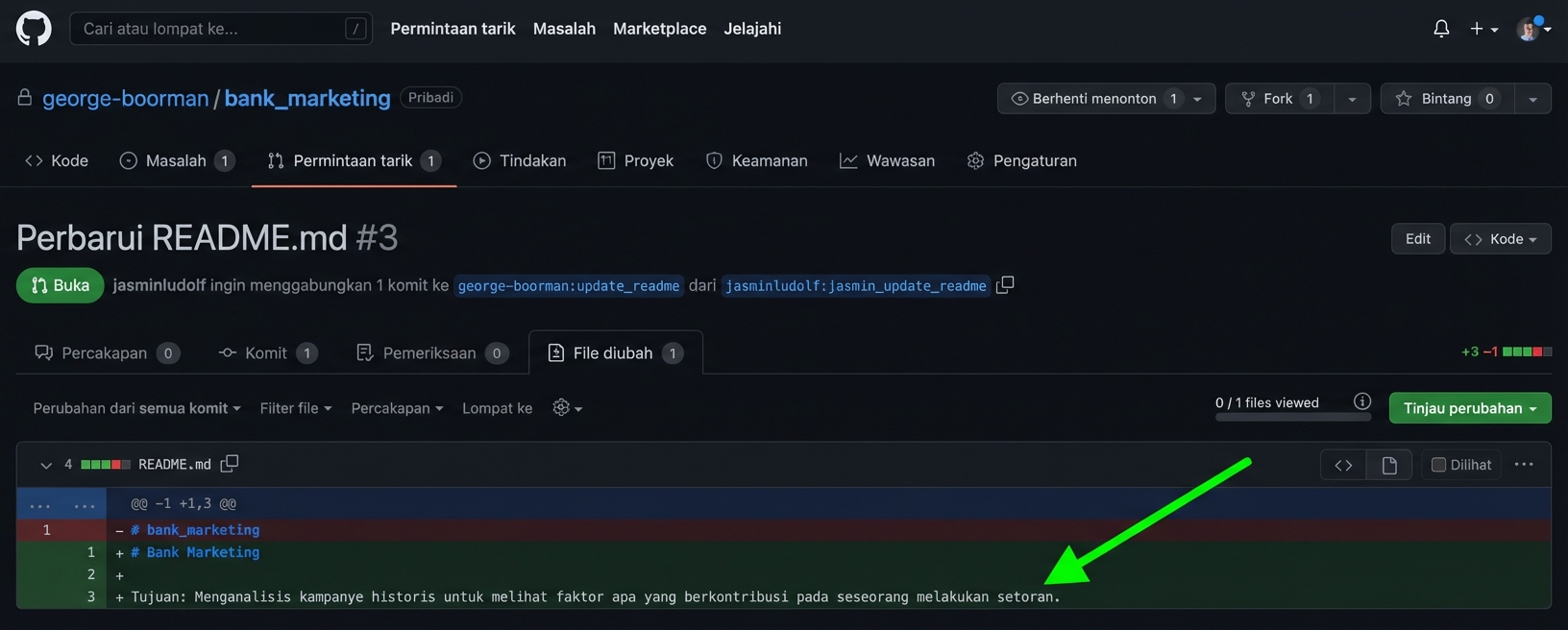
Task: Click the added line starting 'Tujuan: Menganalisis'
Action: coord(596,597)
